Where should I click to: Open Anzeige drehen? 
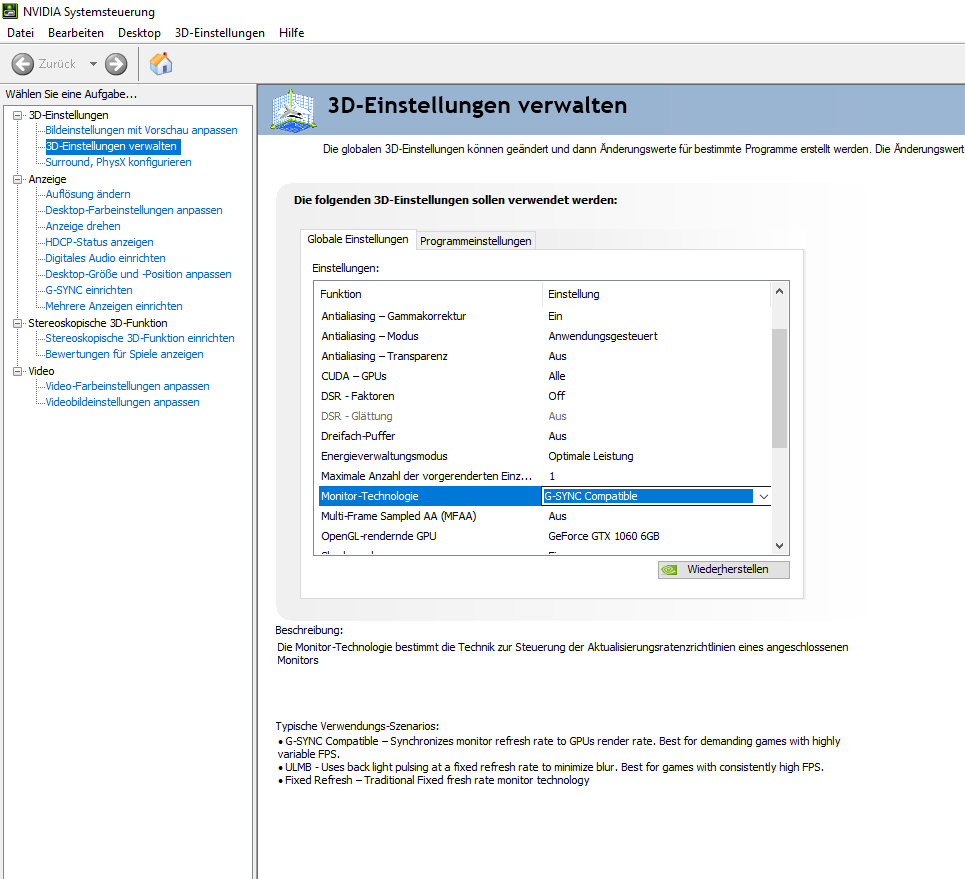pyautogui.click(x=82, y=226)
